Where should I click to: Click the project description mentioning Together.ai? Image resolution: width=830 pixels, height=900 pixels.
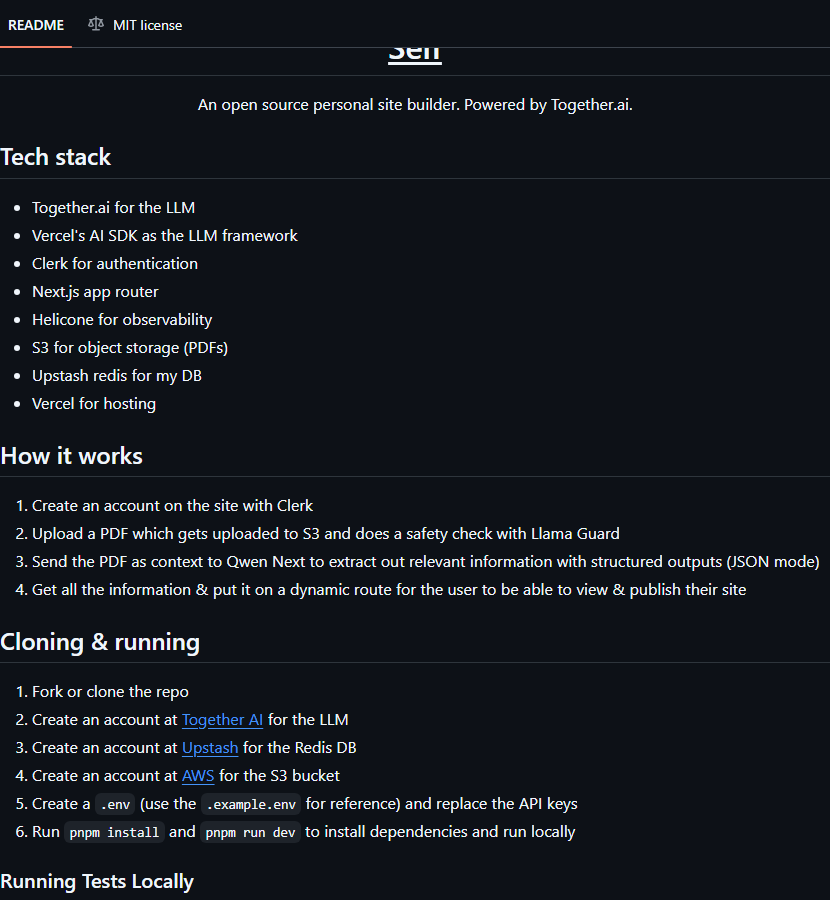point(415,105)
